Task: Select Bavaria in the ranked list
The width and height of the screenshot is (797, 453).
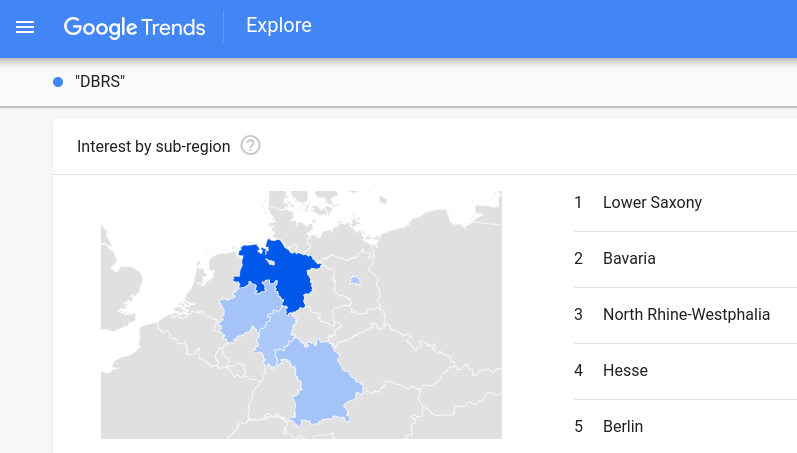Action: tap(629, 259)
